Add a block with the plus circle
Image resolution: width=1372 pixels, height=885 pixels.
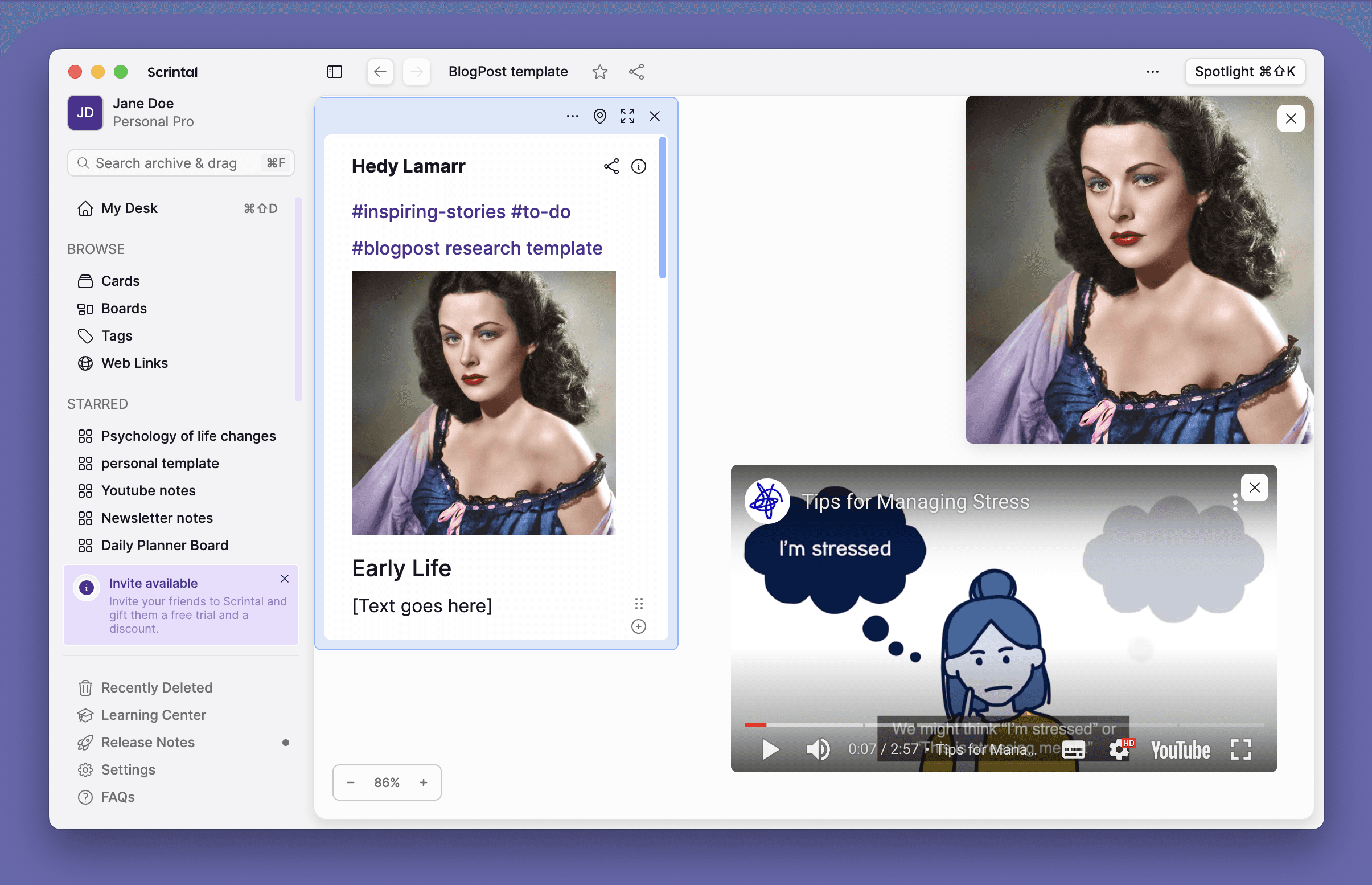639,626
